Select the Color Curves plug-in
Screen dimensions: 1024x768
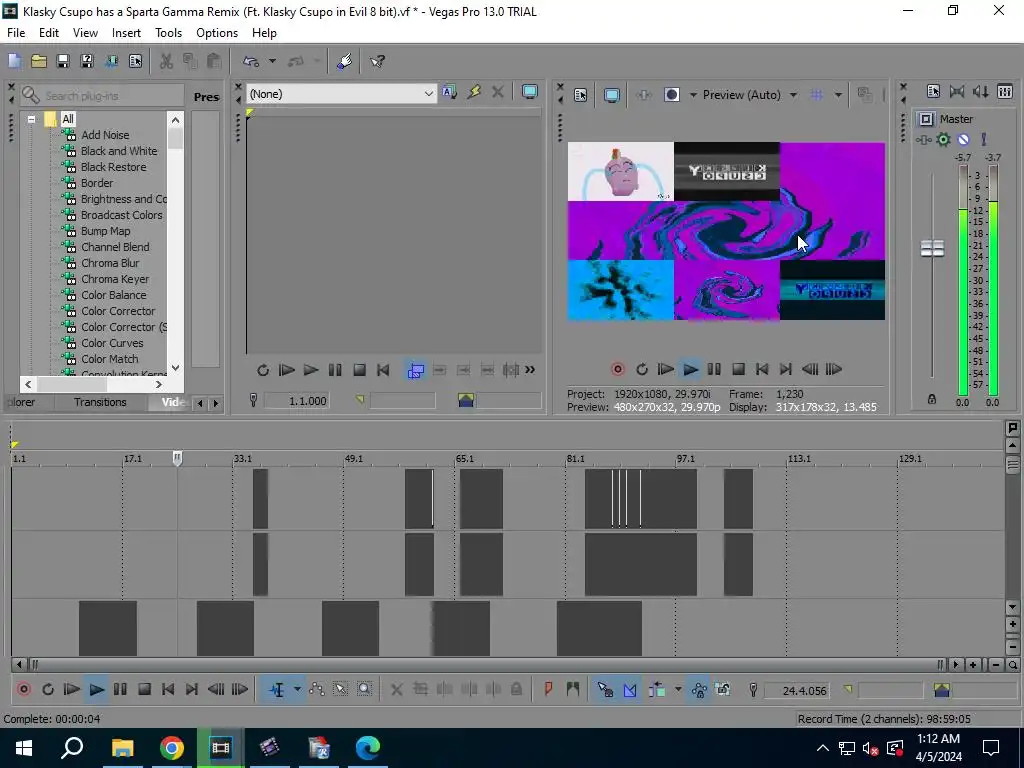point(112,343)
